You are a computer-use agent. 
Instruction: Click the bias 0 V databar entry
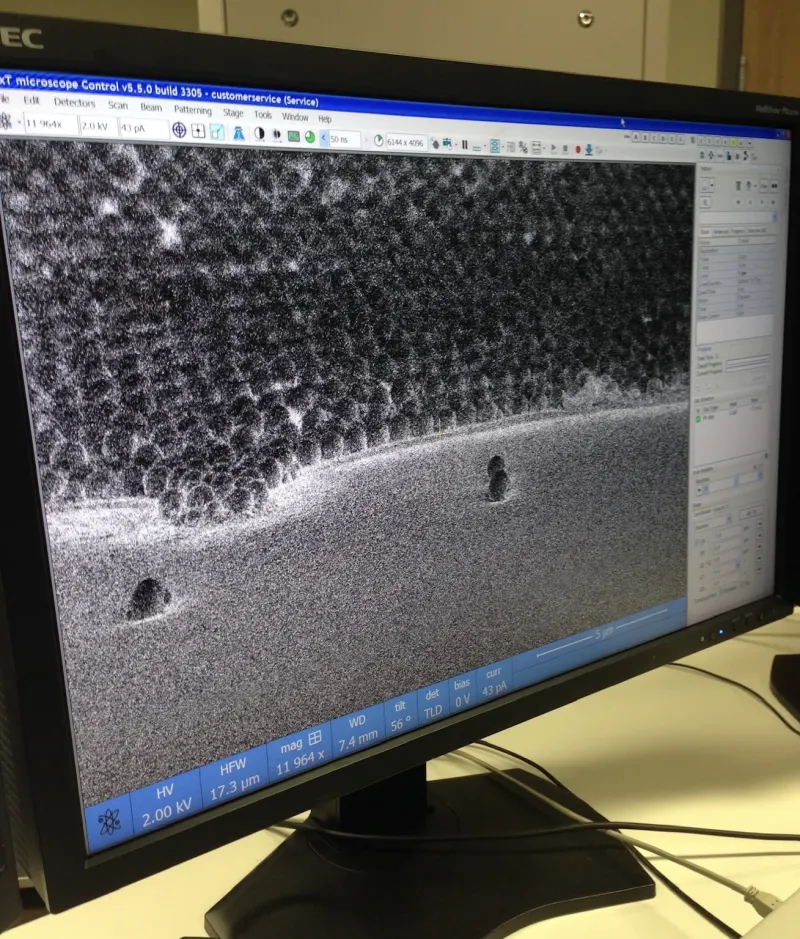[462, 692]
